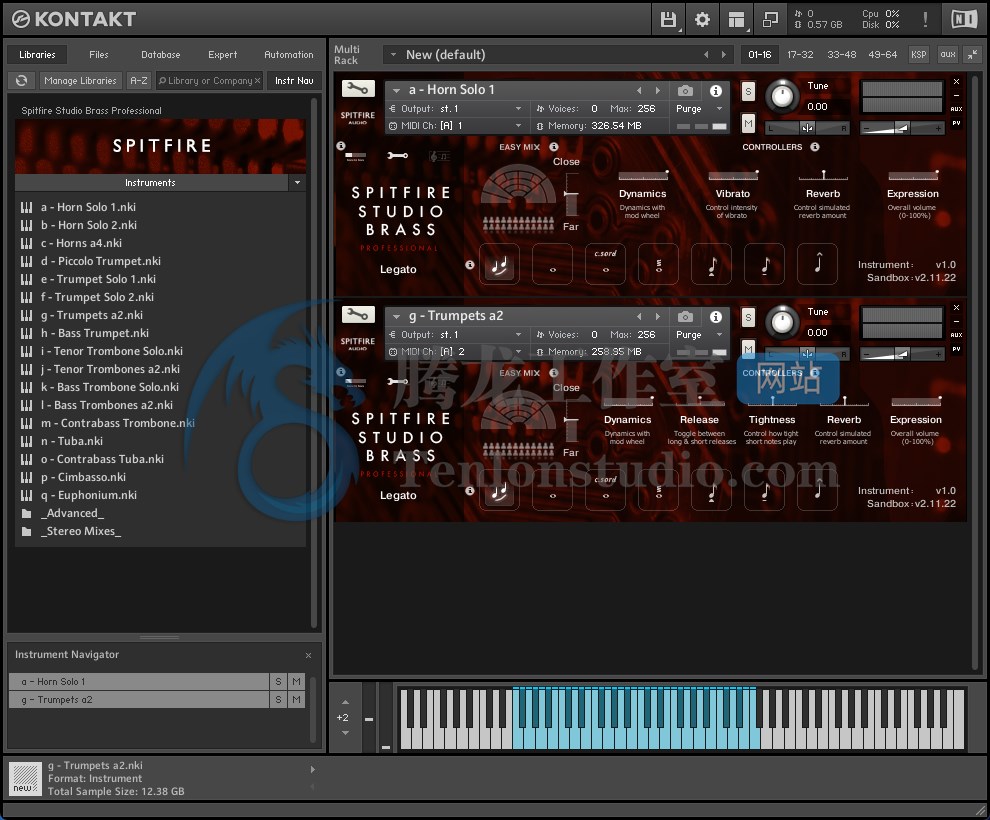Click the Native Instruments NI logo
Image resolution: width=990 pixels, height=820 pixels.
tap(963, 20)
